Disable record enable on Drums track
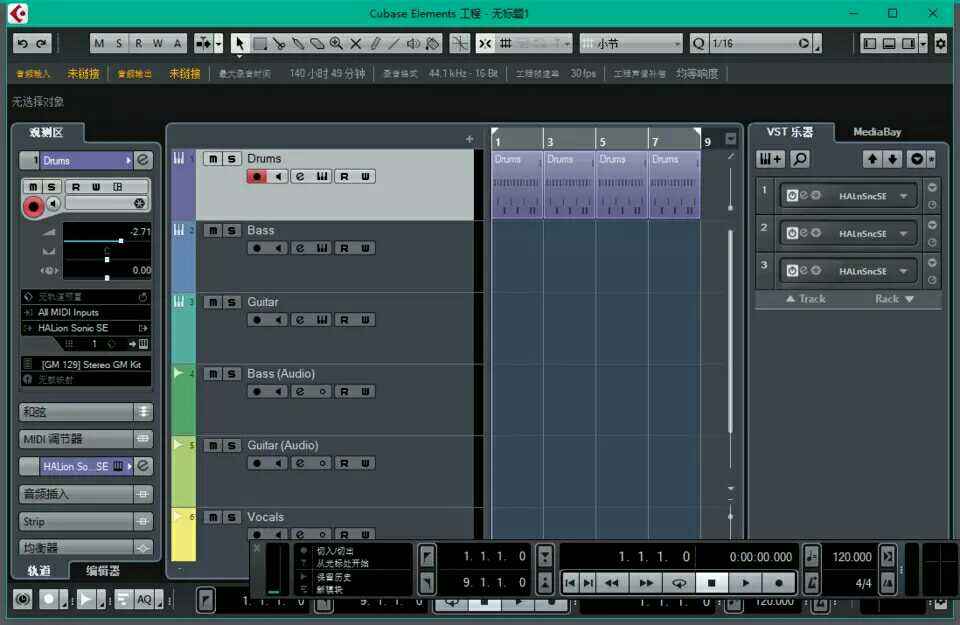The height and width of the screenshot is (625, 960). point(257,176)
